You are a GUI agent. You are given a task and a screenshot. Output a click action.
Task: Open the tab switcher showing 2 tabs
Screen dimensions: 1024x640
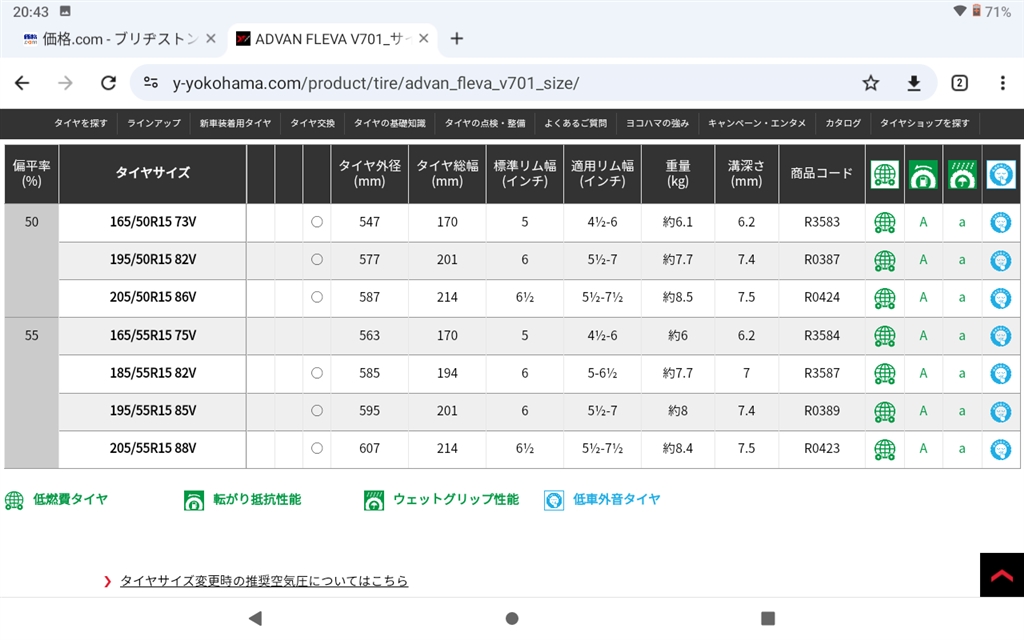pos(959,83)
